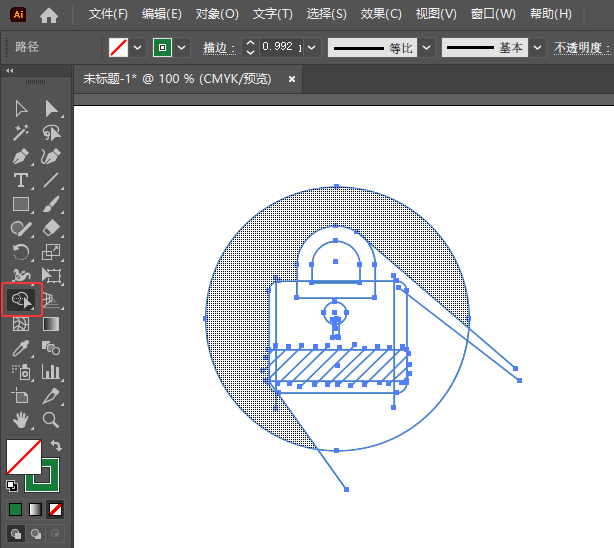
Task: Select the Lasso tool
Action: [51, 133]
